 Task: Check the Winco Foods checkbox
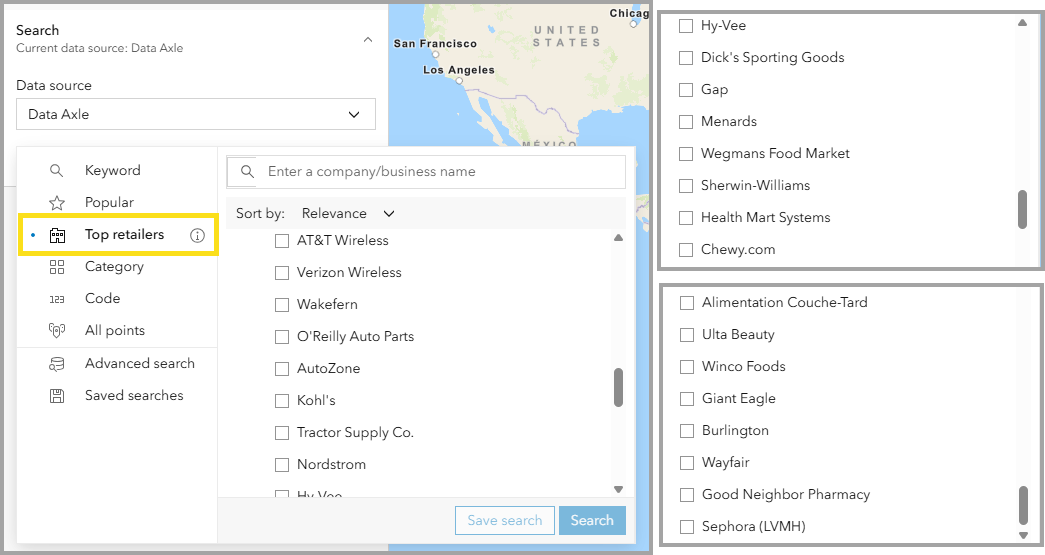point(686,367)
